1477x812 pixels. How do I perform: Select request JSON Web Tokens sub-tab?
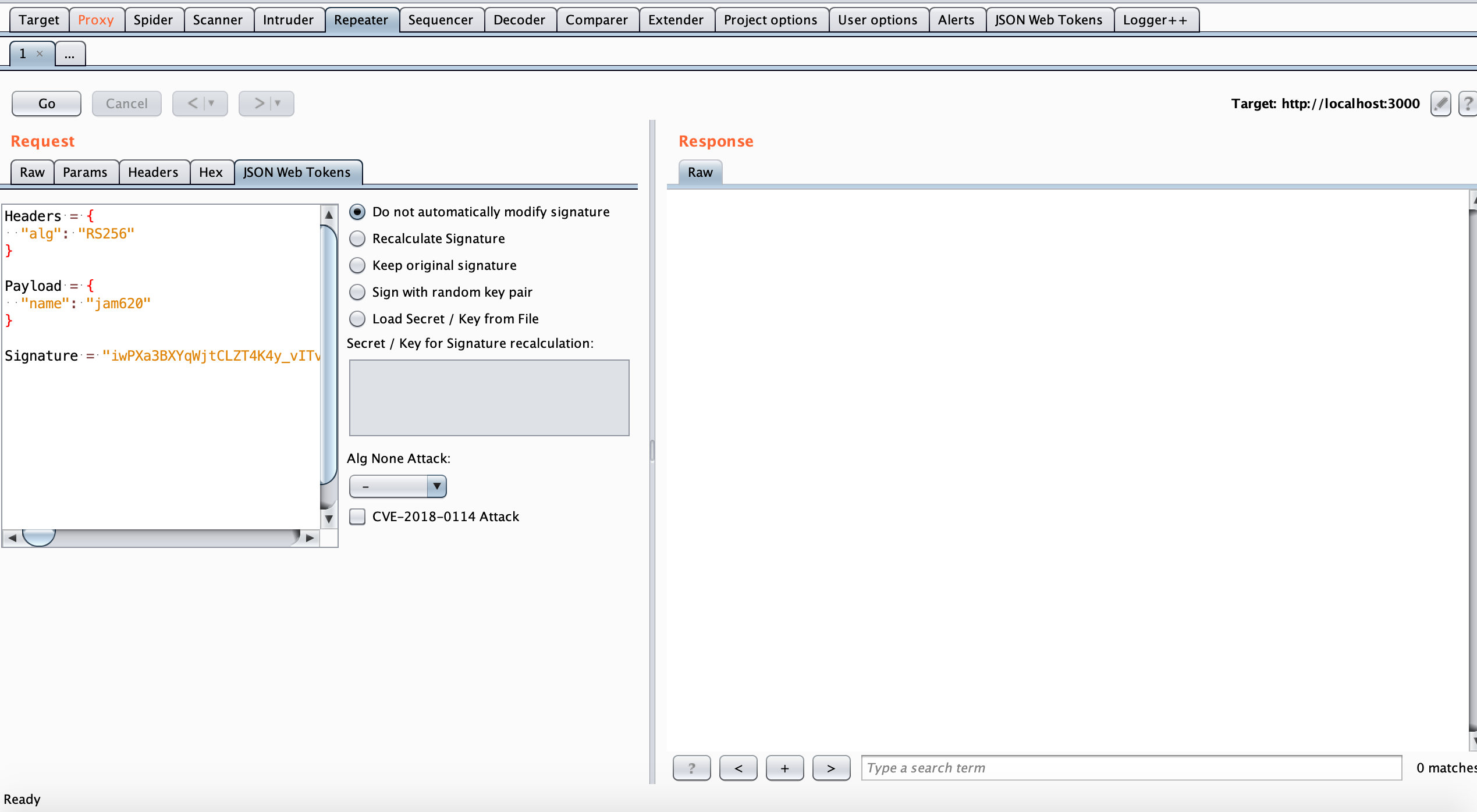(x=297, y=172)
